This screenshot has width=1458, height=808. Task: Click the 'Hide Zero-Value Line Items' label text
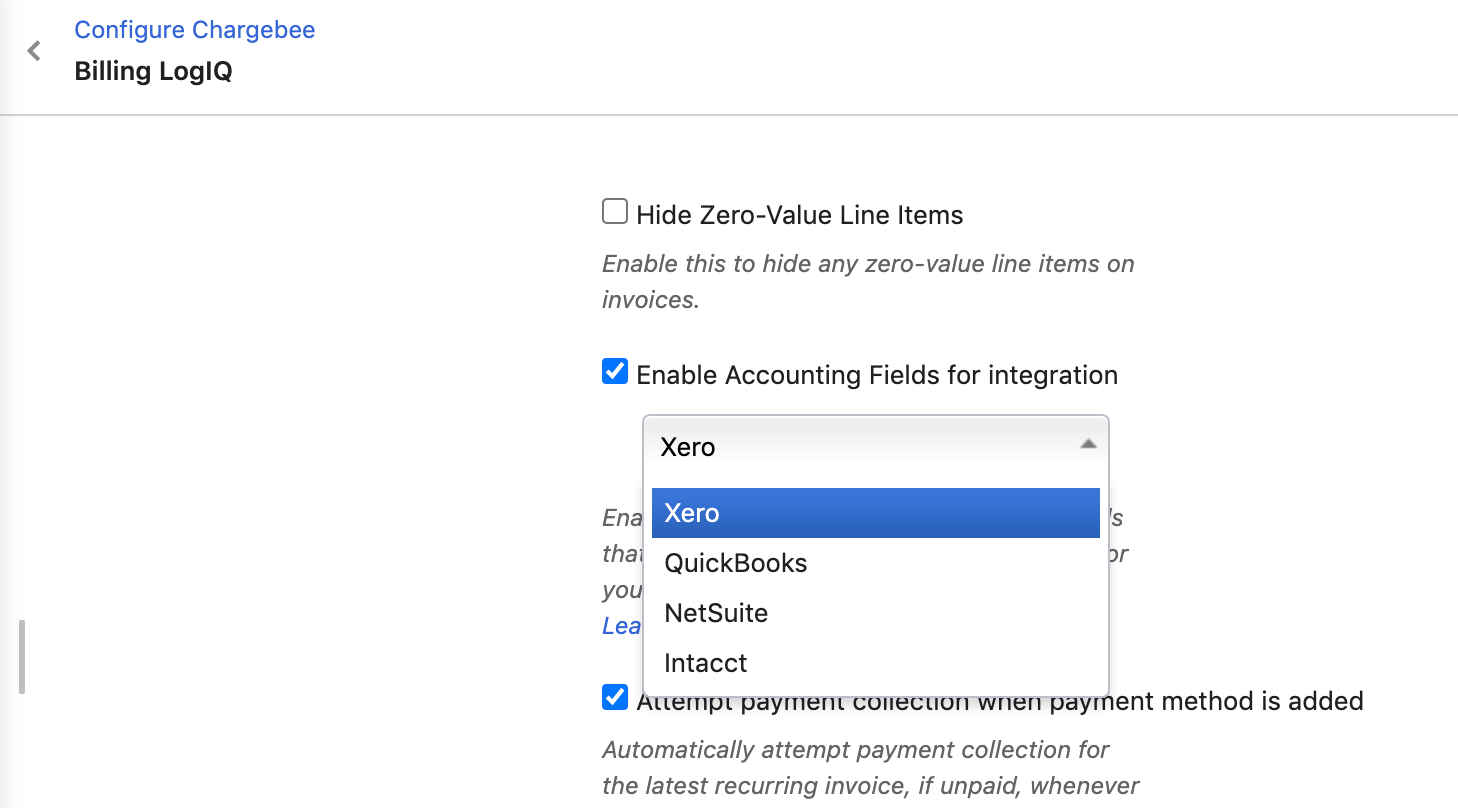pyautogui.click(x=799, y=215)
